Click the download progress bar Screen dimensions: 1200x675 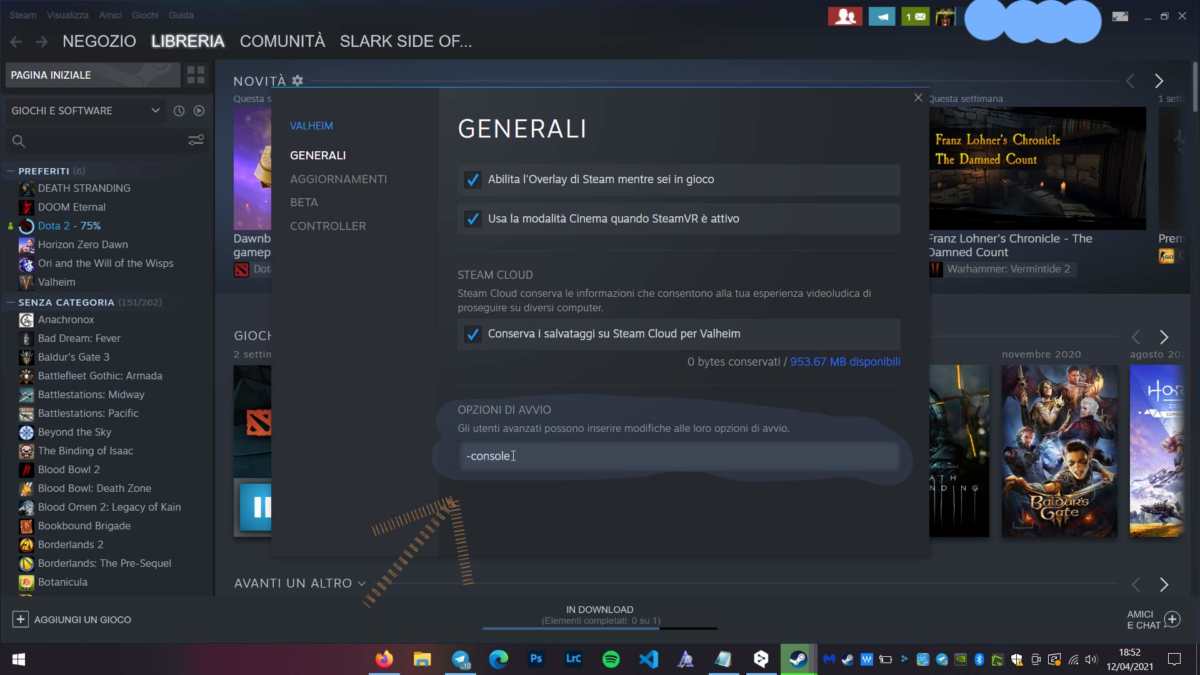coord(599,629)
